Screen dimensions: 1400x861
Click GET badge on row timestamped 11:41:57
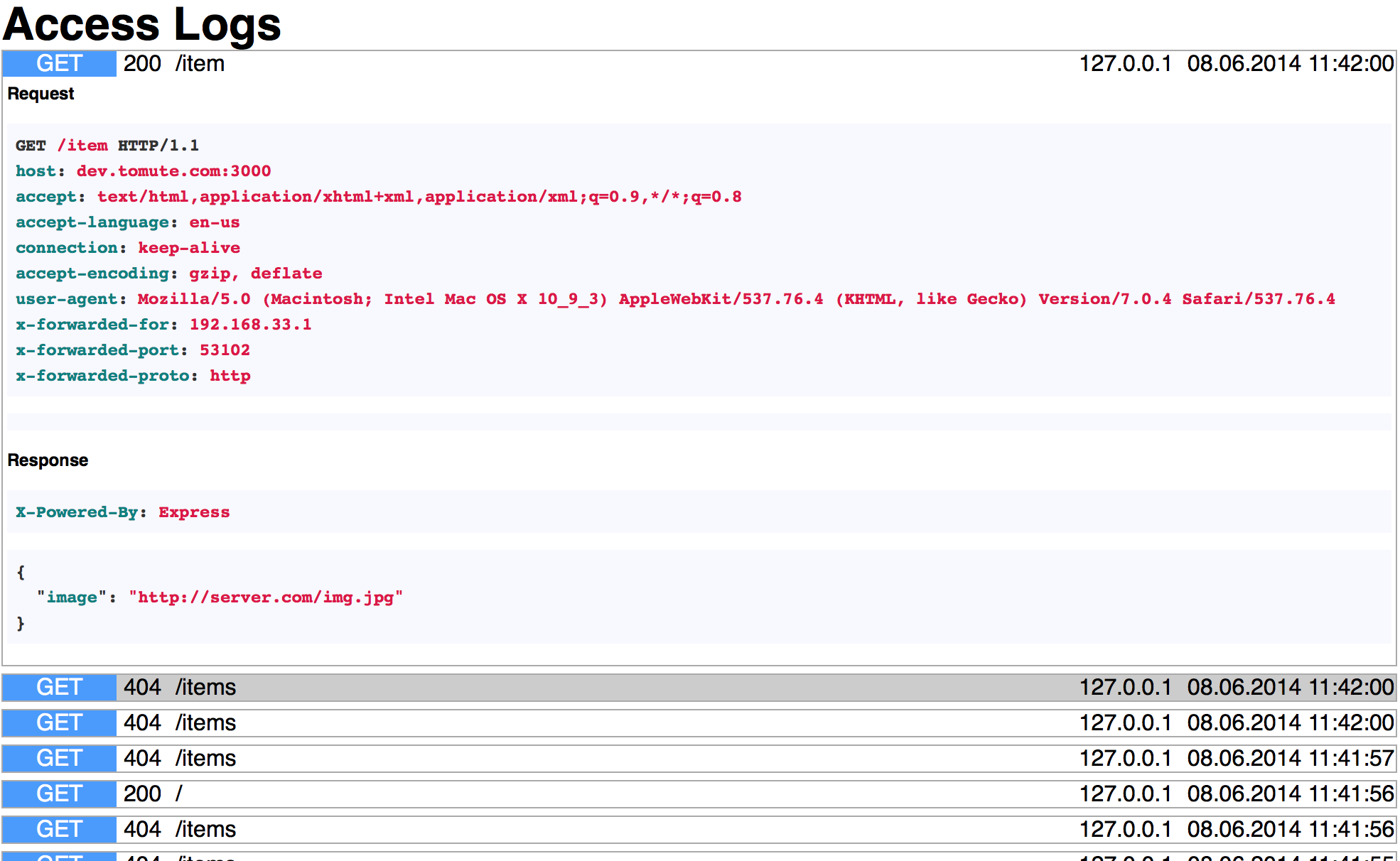tap(60, 758)
